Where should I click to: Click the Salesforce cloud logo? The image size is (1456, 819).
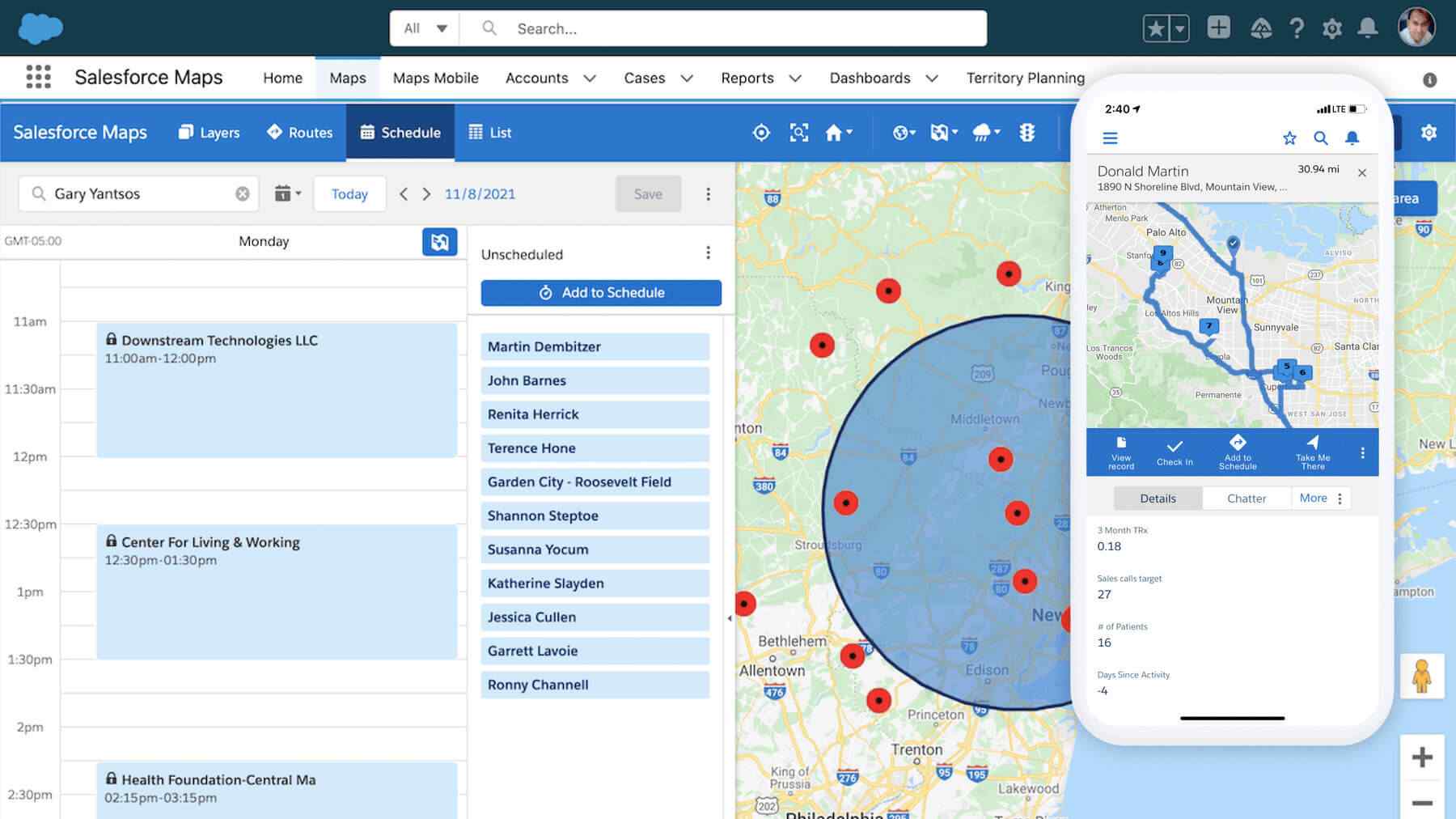(x=40, y=28)
